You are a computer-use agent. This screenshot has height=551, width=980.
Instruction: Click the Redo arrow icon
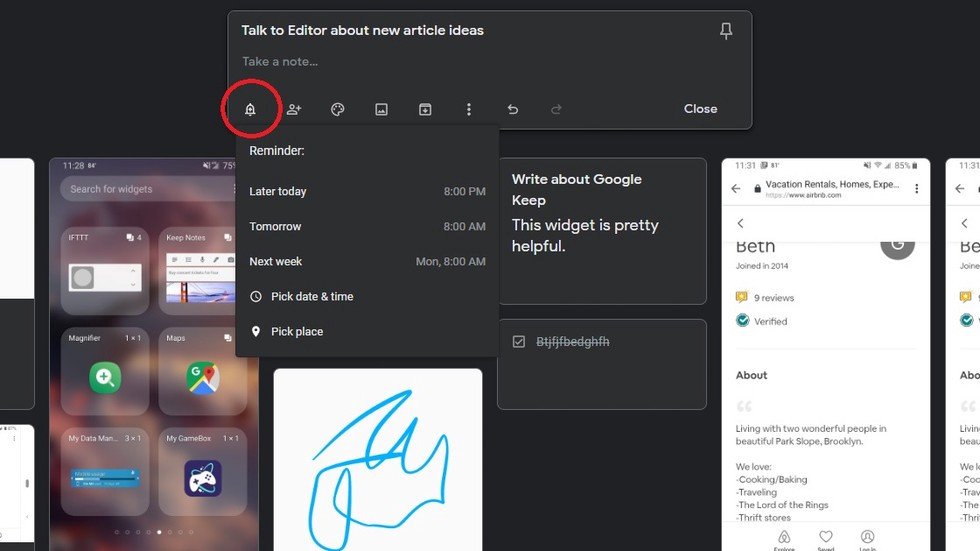[557, 109]
